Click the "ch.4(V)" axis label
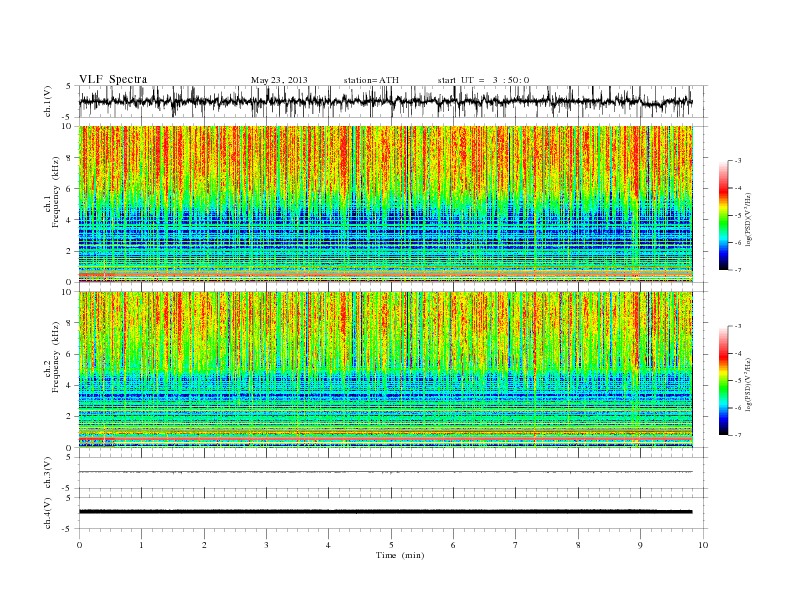This screenshot has width=792, height=612. (x=48, y=513)
